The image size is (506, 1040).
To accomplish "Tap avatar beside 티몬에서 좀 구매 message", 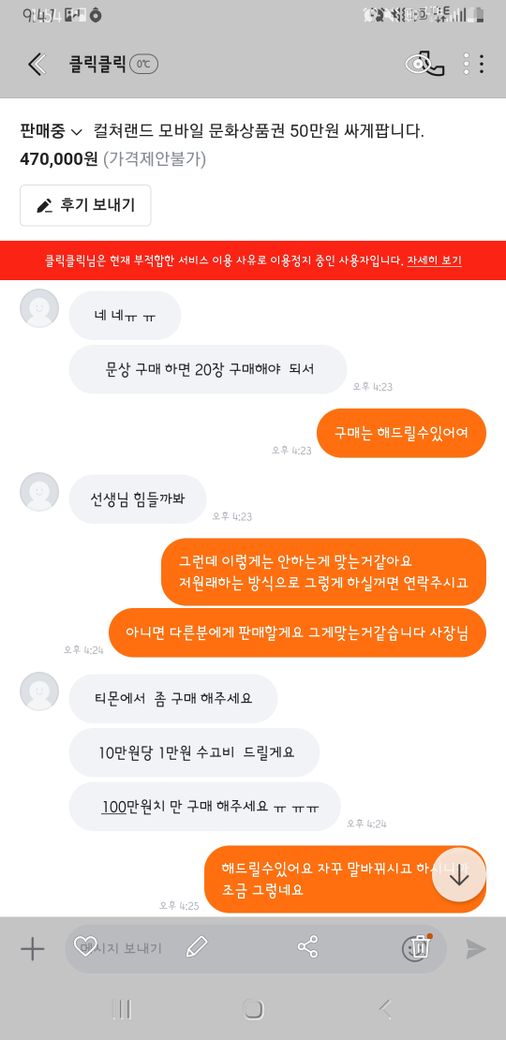I will coord(40,691).
